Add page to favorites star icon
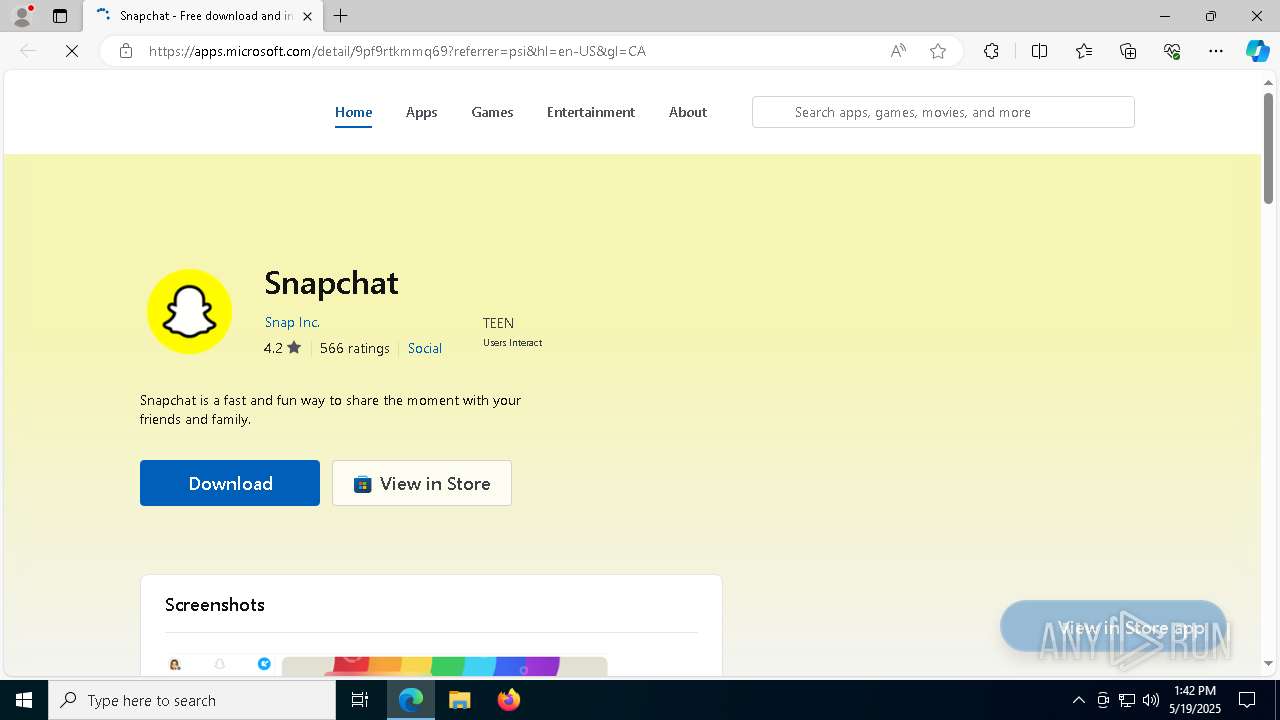Viewport: 1280px width, 720px height. 938,51
